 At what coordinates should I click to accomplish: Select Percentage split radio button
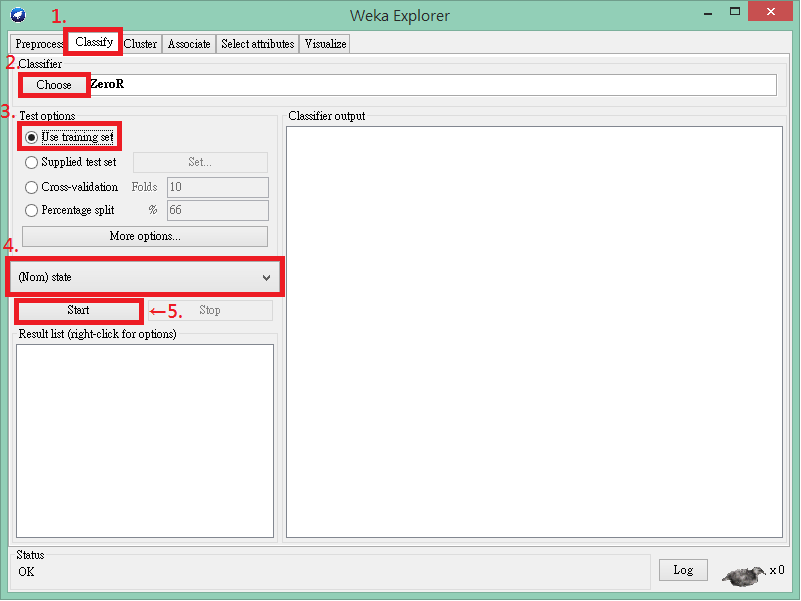pos(69,210)
